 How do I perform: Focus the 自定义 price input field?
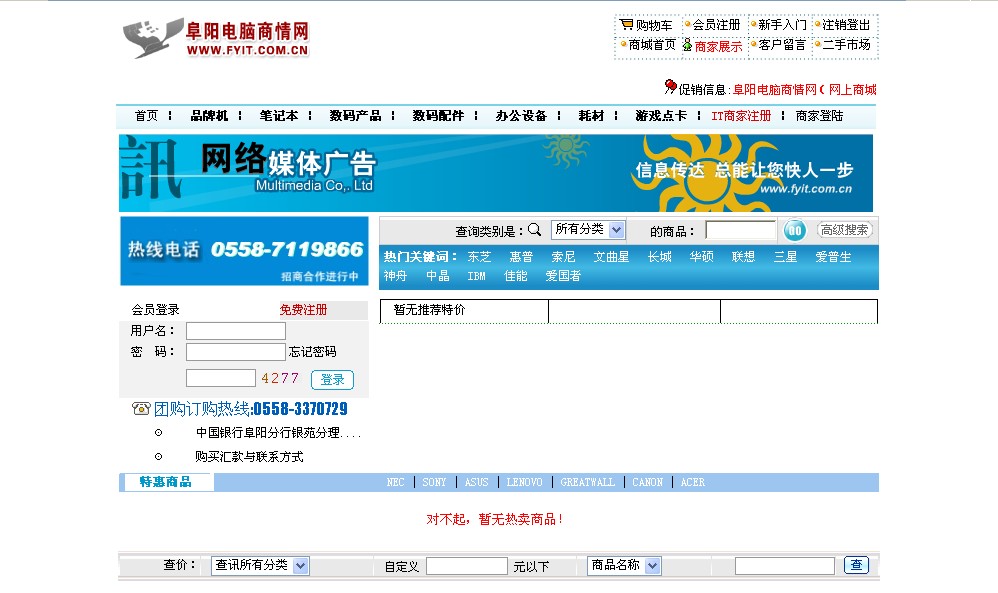click(467, 566)
